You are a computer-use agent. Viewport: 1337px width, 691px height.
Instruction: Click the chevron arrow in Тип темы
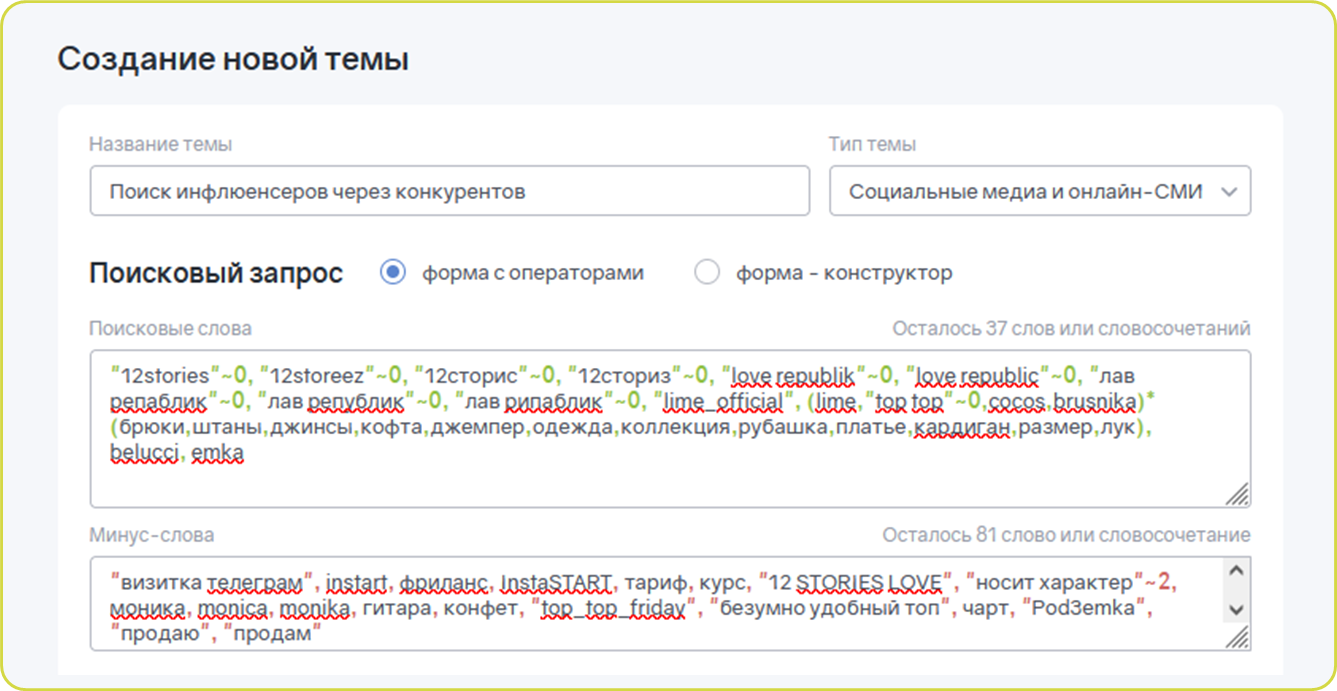coord(1229,191)
